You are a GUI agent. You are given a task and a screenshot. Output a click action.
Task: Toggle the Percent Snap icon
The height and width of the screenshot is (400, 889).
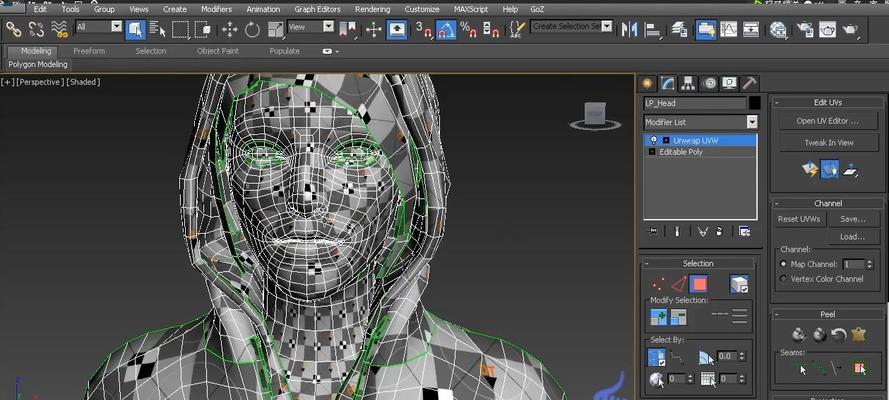[x=468, y=29]
